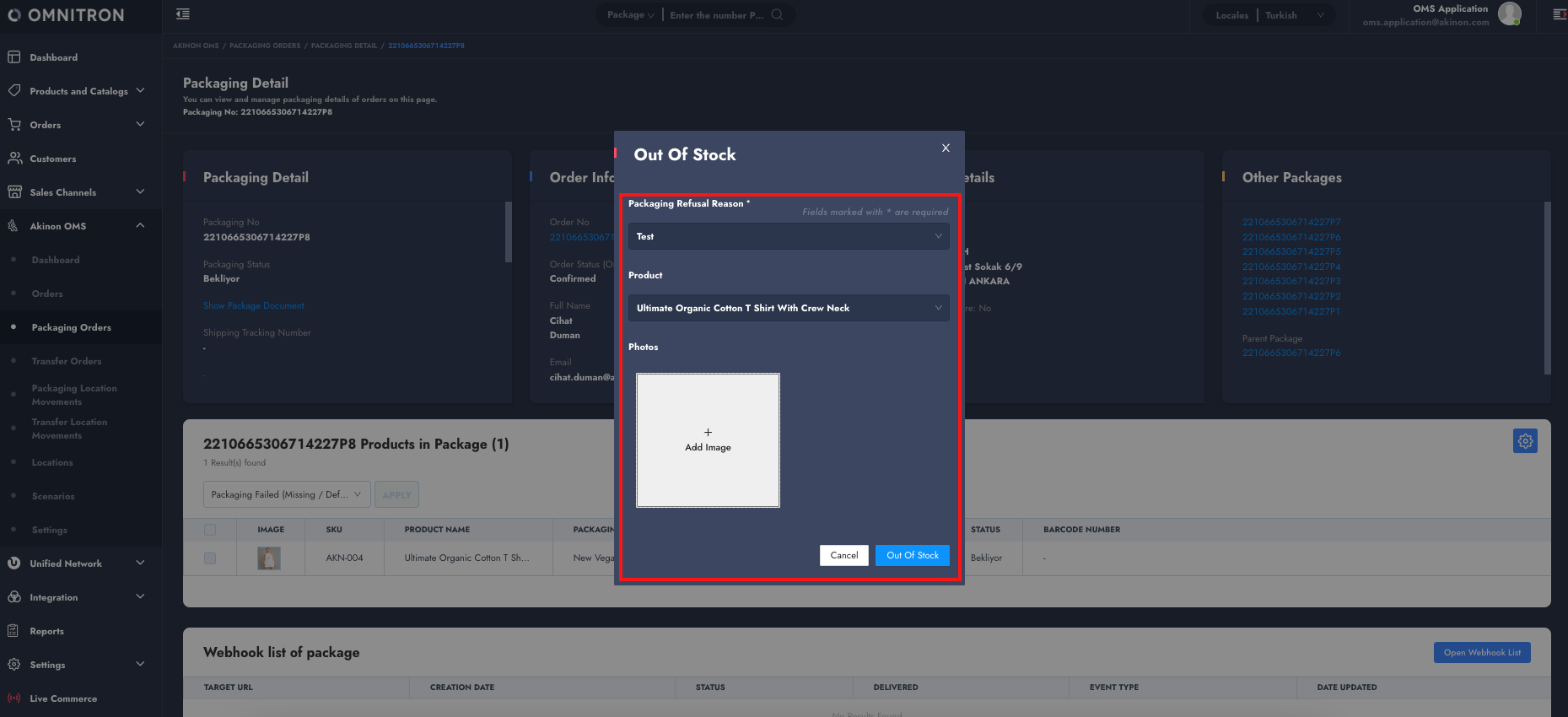Open Packaging Orders in sidebar
Viewport: 1568px width, 717px height.
[x=72, y=327]
